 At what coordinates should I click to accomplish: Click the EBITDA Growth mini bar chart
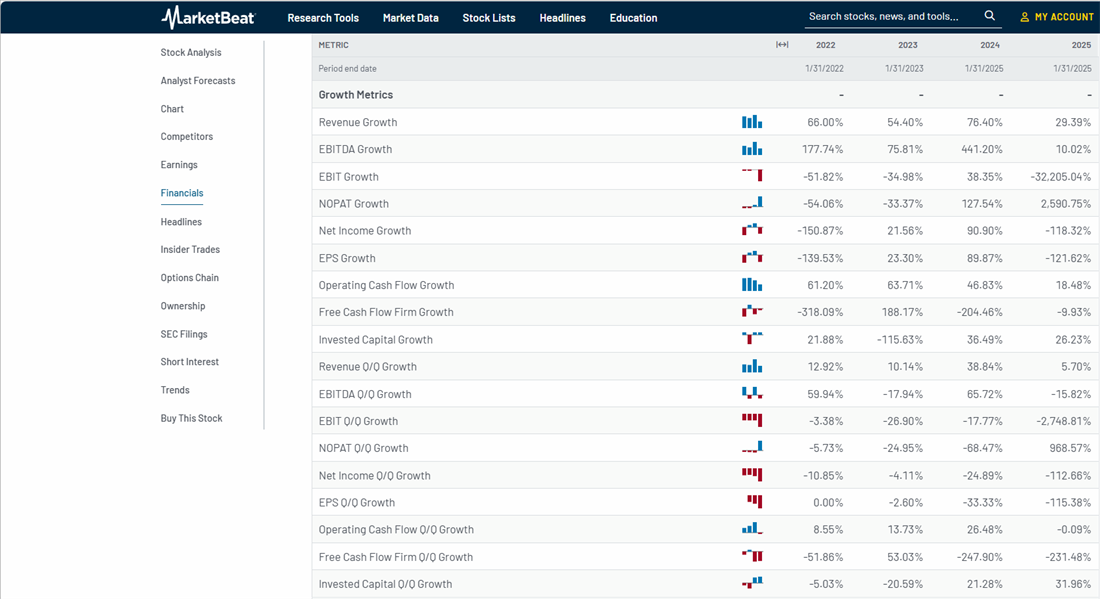pyautogui.click(x=751, y=148)
